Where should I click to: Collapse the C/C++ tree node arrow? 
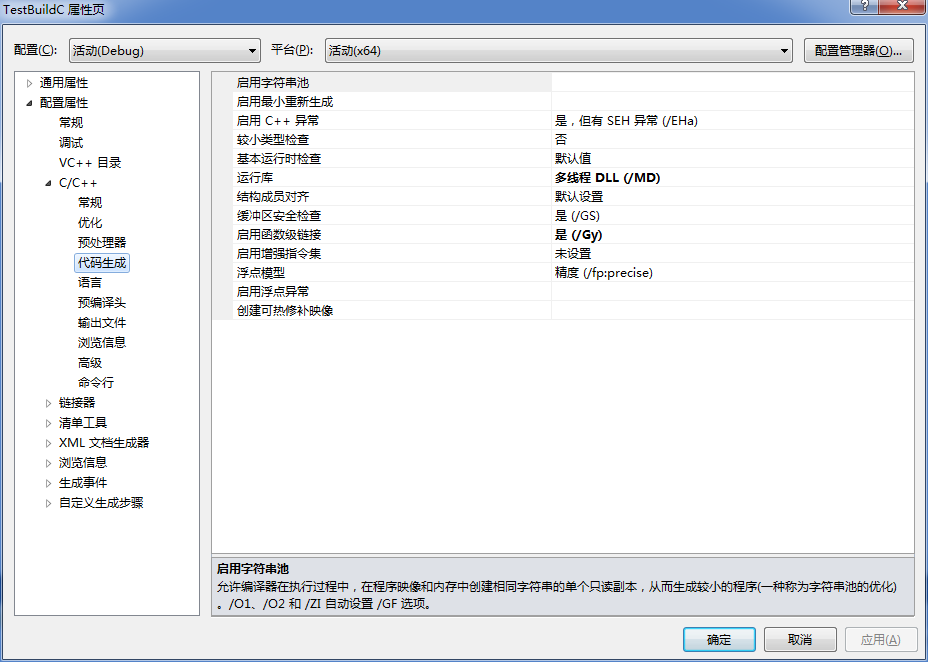click(49, 183)
